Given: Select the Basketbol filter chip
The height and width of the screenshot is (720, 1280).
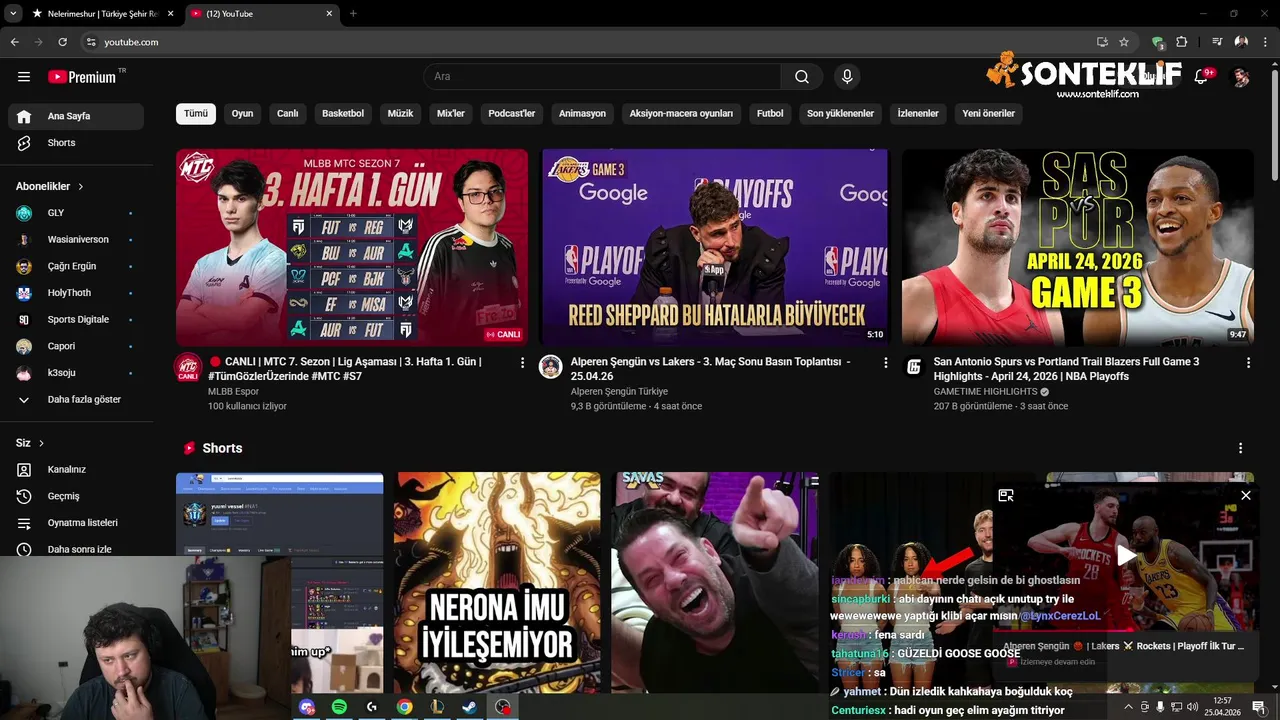Looking at the screenshot, I should pos(343,114).
